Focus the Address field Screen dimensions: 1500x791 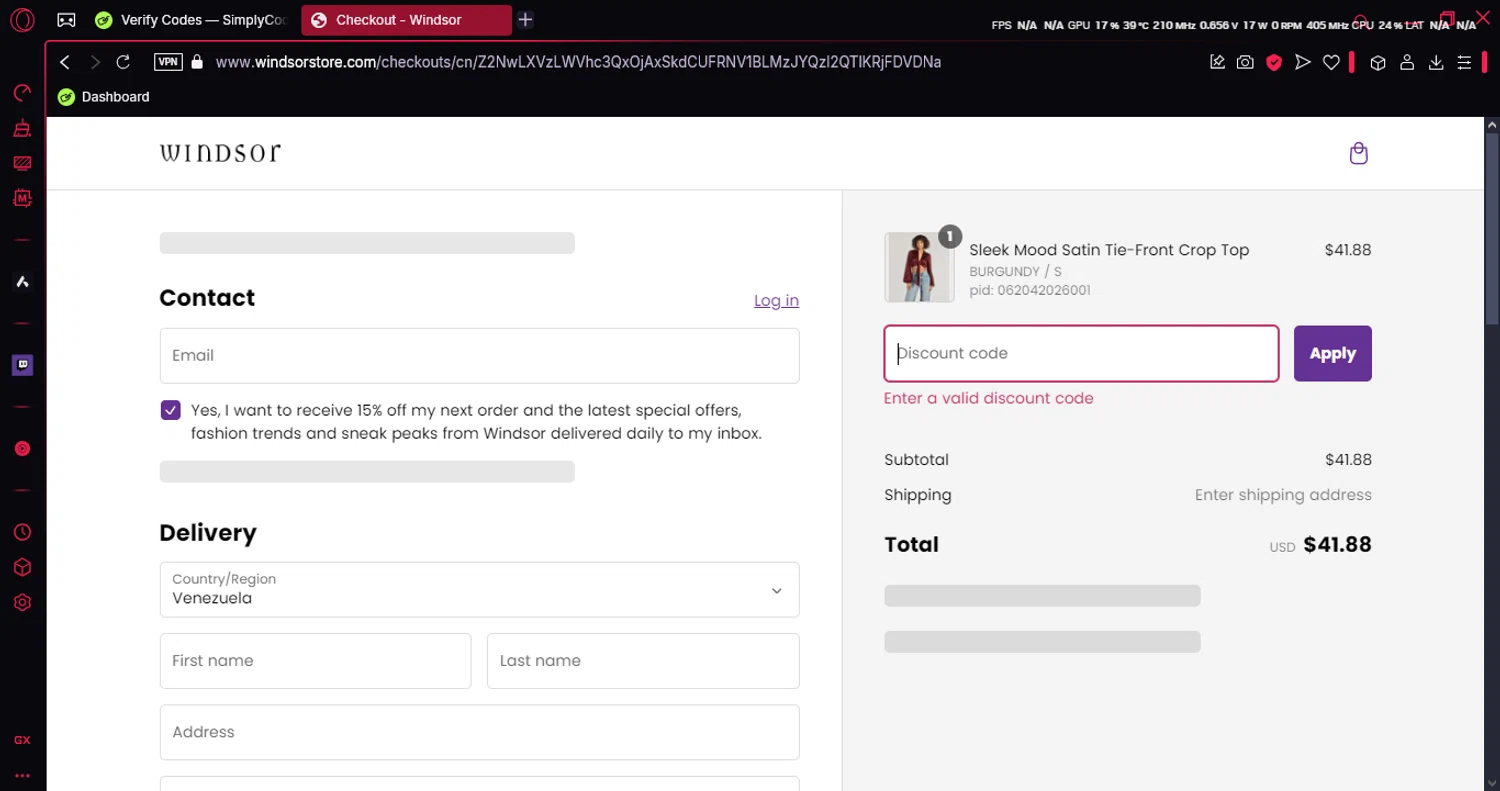point(479,732)
